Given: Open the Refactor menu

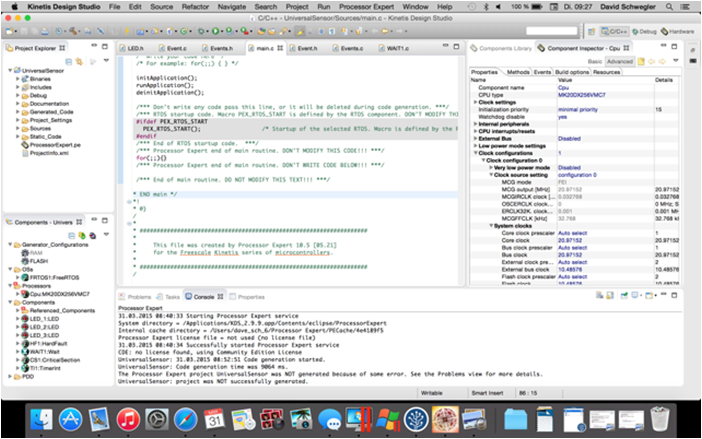Looking at the screenshot, I should pos(195,7).
